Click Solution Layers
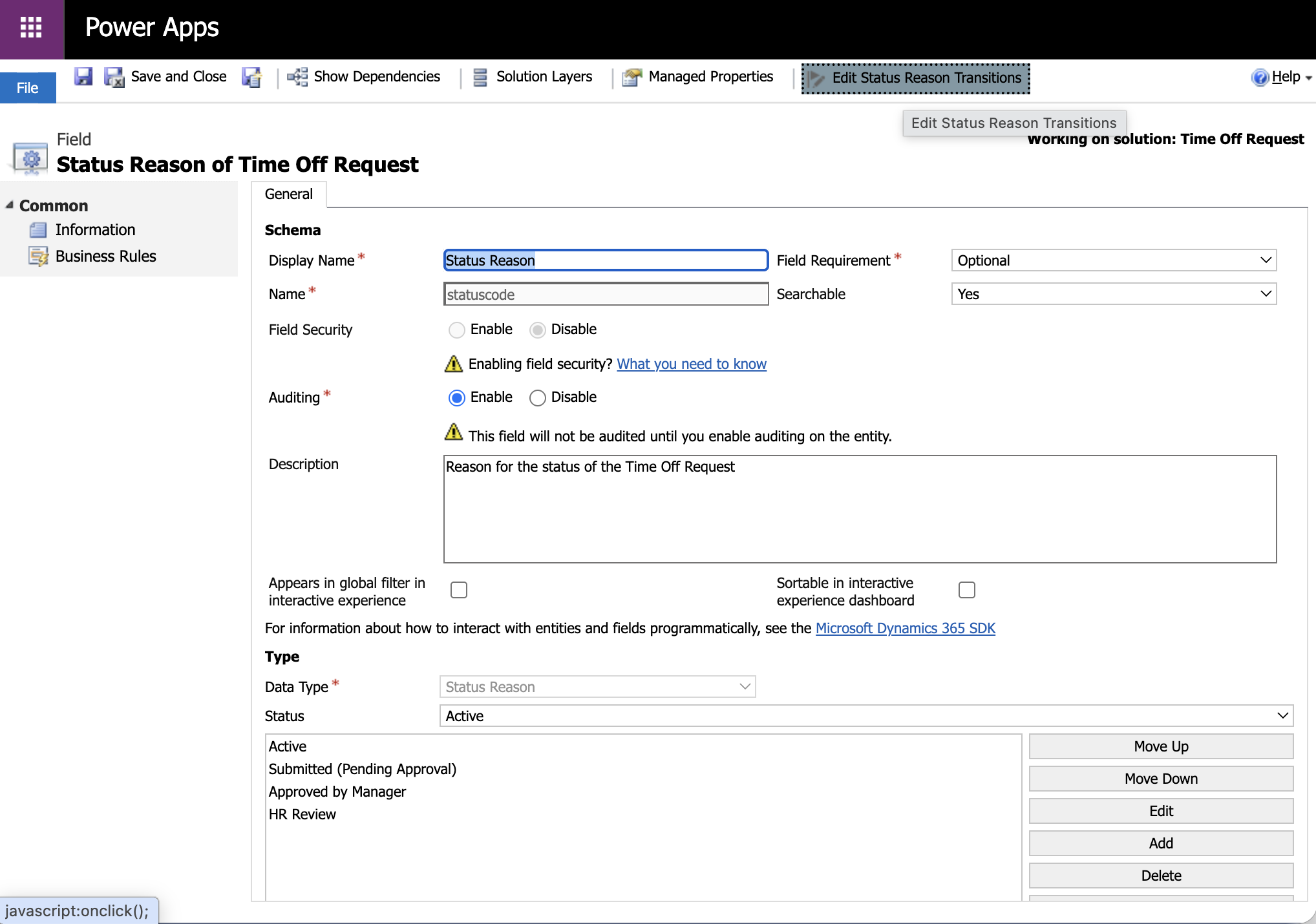Screen dimensions: 1316x924 point(544,77)
